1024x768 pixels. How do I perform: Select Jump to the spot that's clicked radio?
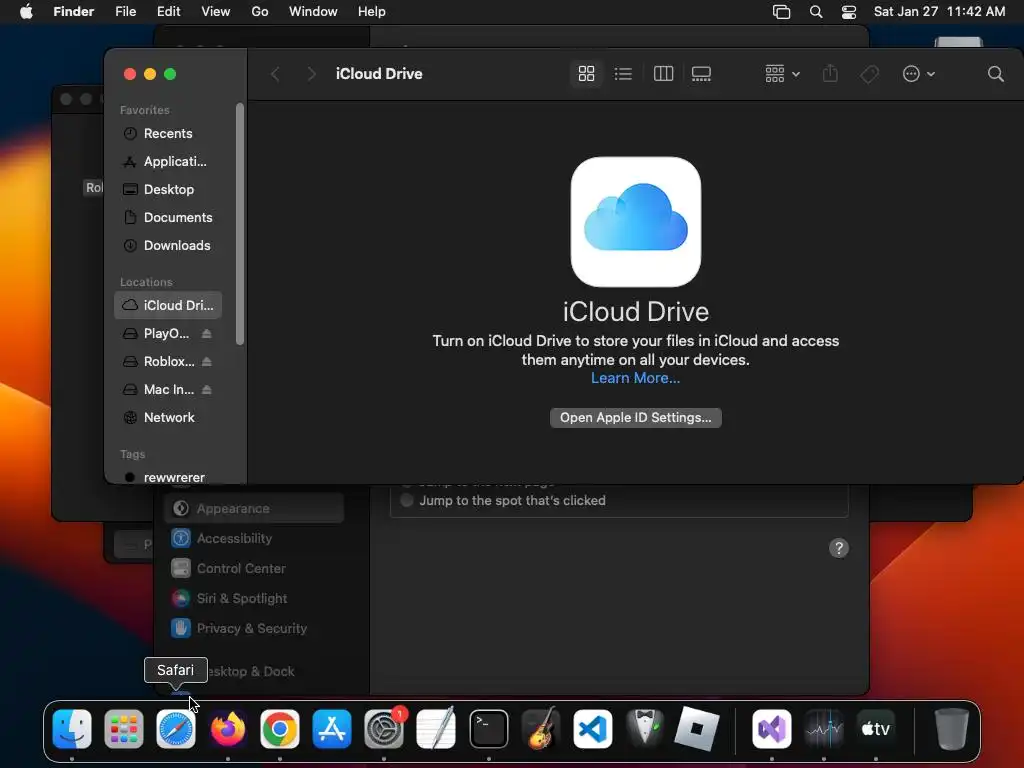[x=407, y=500]
